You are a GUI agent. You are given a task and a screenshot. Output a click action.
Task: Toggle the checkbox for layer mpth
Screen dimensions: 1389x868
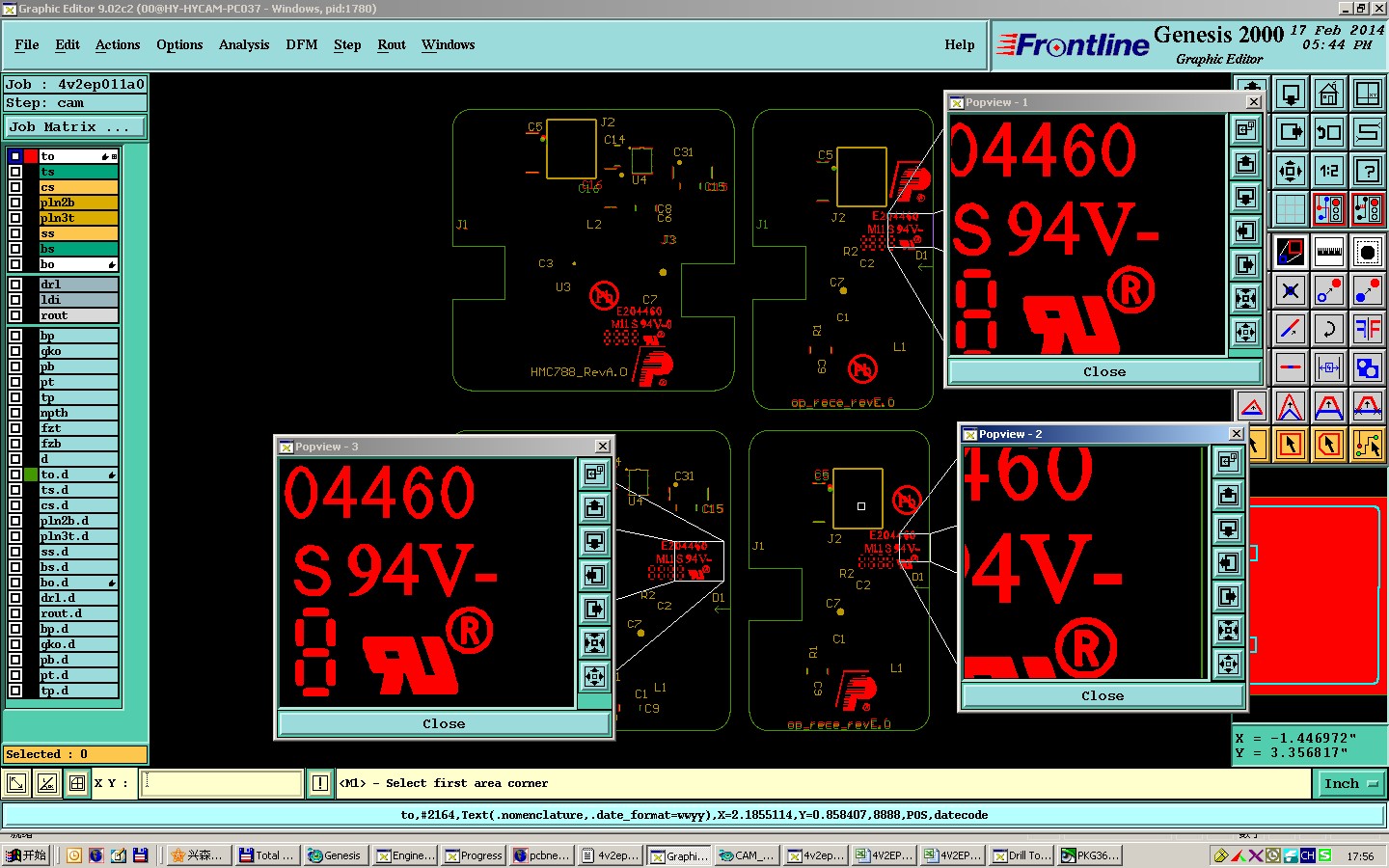(14, 413)
